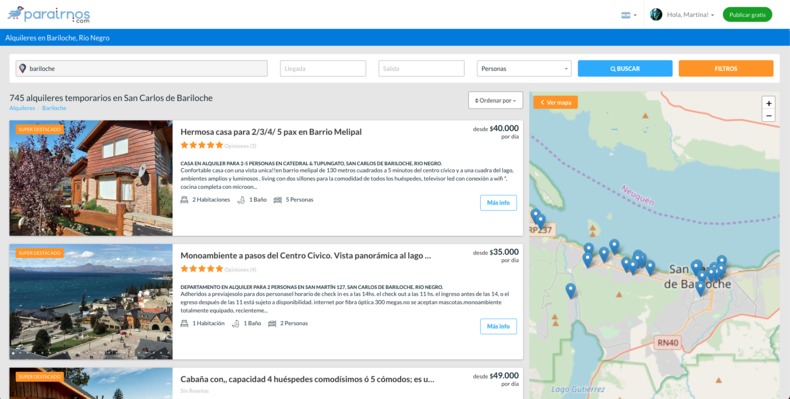Focus the Salida date field
Screen dimensions: 790x399
421,69
